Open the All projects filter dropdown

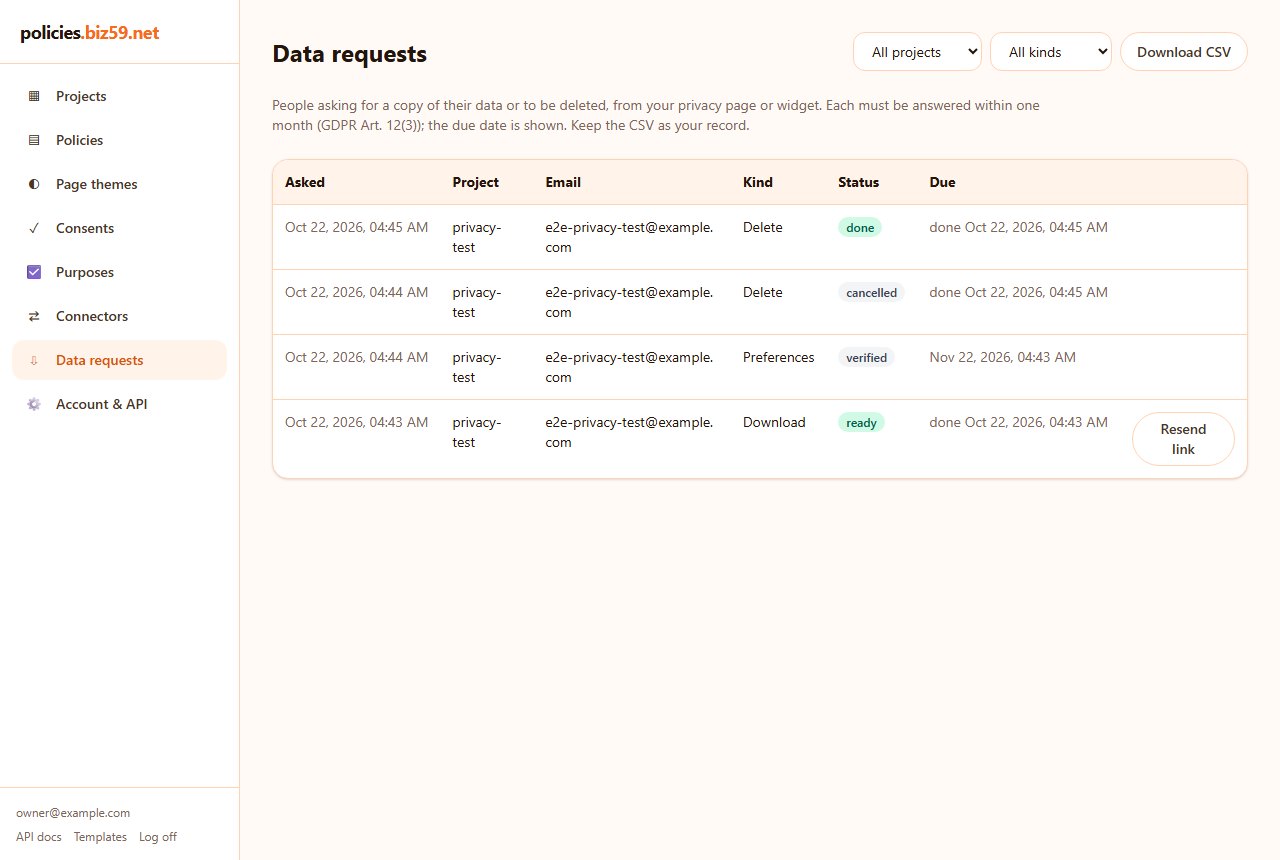[917, 52]
